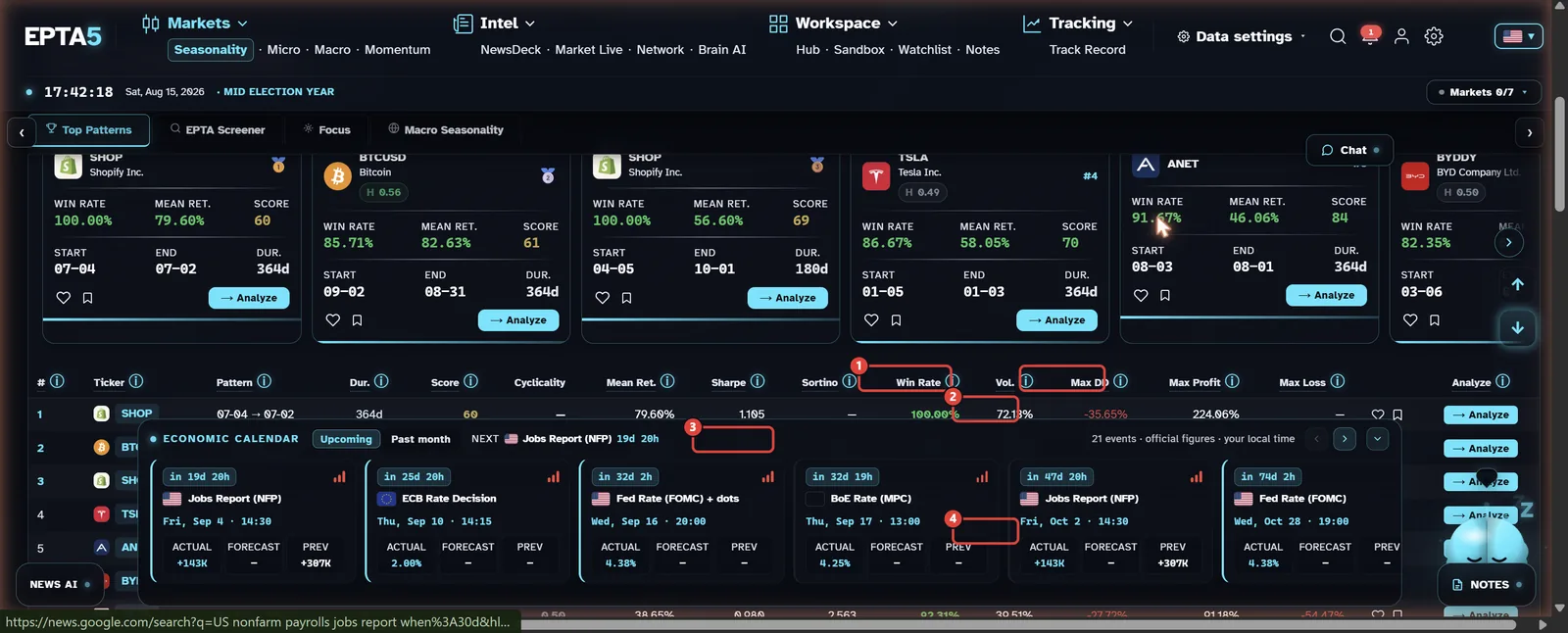
Task: Click the info icon beside Dur. column
Action: click(381, 381)
